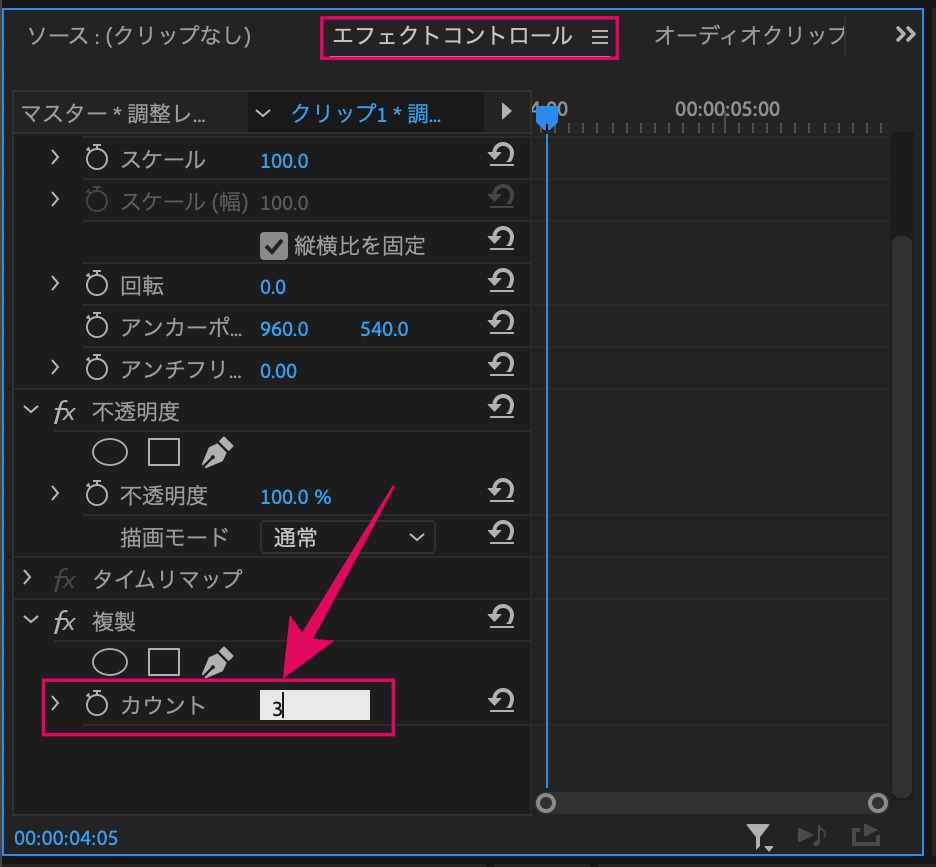Open the オーディオクリップ tab

pyautogui.click(x=750, y=36)
